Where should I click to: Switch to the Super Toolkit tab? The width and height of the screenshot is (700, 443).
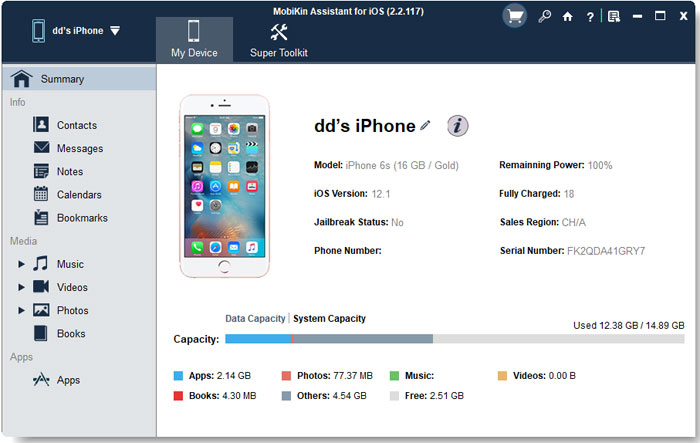click(x=279, y=40)
